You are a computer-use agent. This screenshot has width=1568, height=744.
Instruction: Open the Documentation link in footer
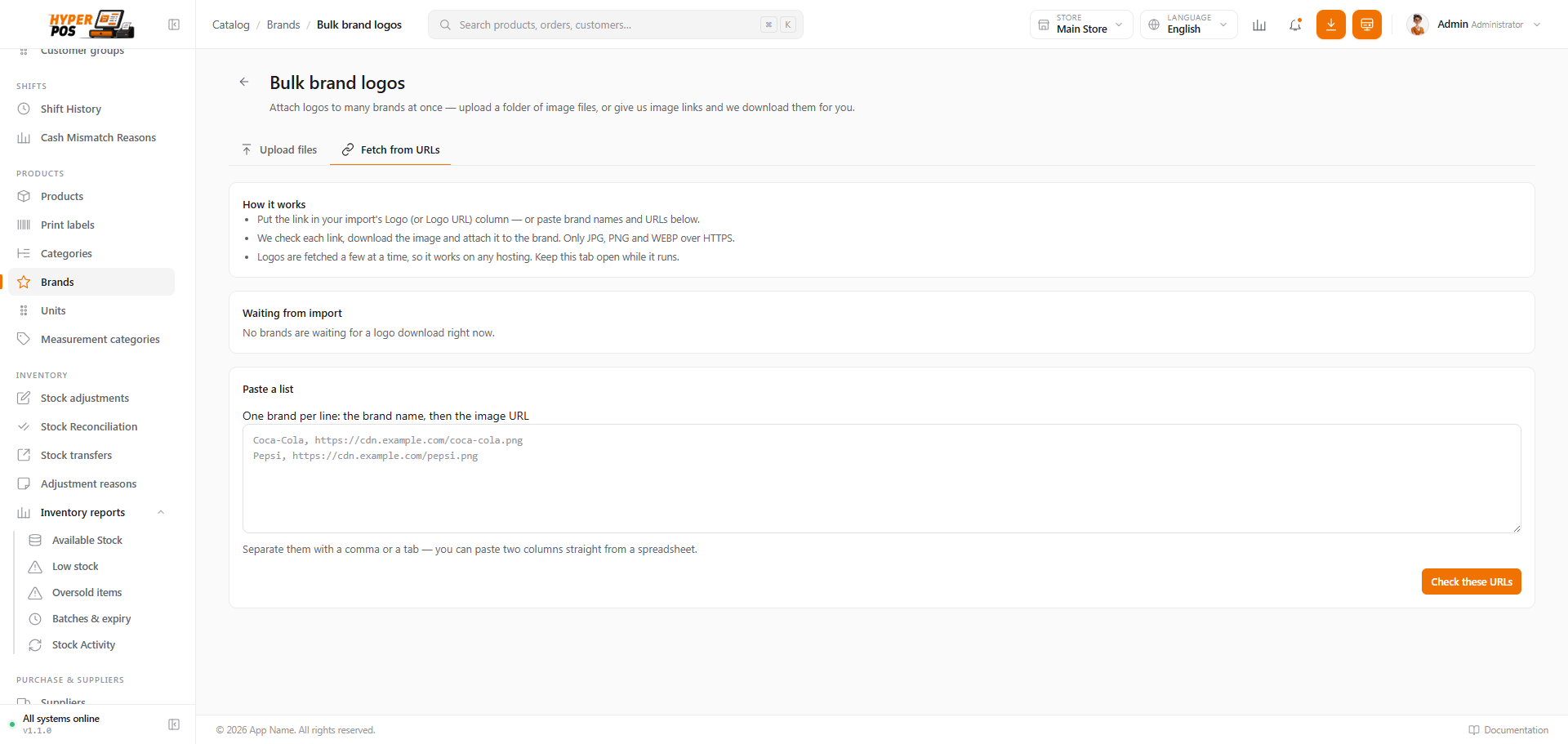(1508, 730)
